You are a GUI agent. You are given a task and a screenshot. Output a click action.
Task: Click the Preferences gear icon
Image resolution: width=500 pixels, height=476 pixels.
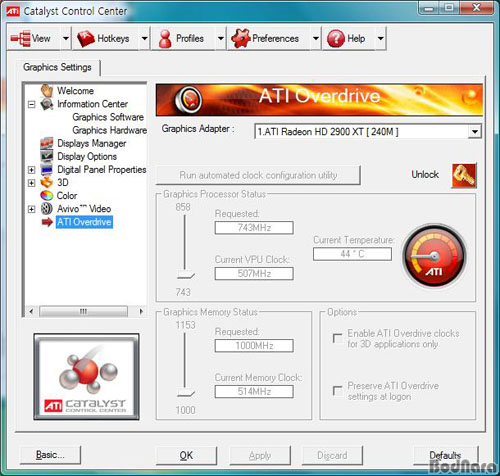tap(240, 38)
